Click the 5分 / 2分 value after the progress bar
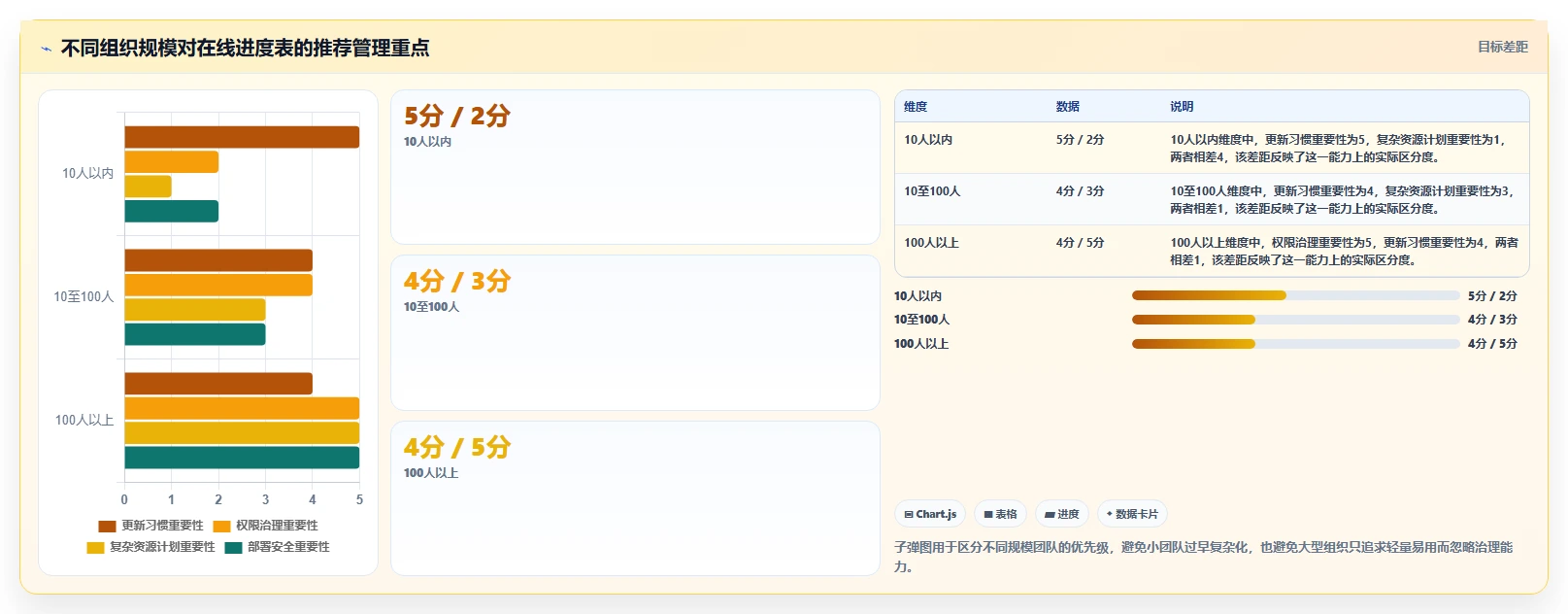 tap(1492, 296)
